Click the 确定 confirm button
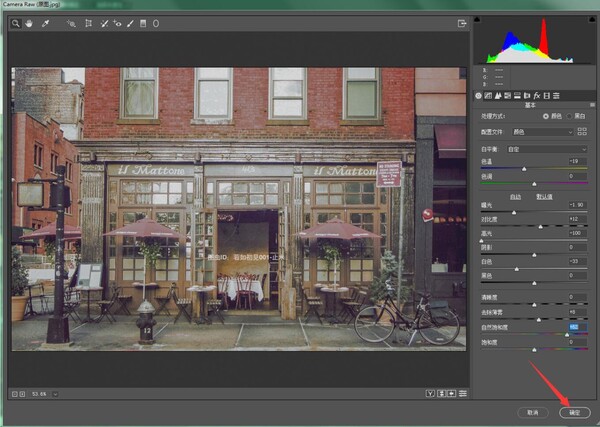 [x=575, y=412]
